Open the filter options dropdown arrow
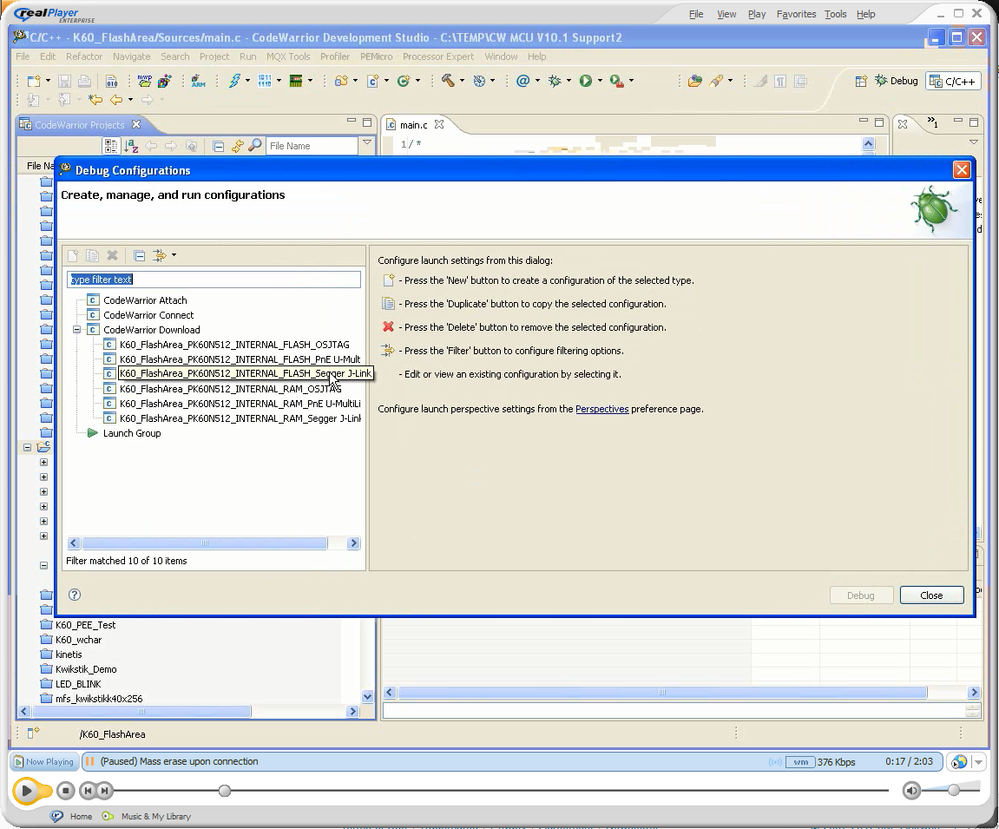The width and height of the screenshot is (999, 829). 174,256
